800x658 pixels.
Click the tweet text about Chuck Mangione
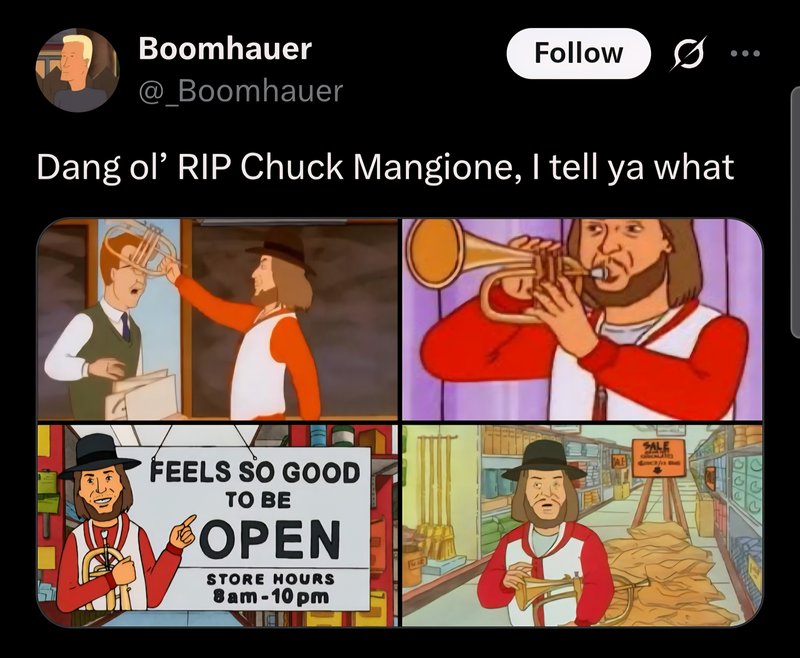[385, 167]
